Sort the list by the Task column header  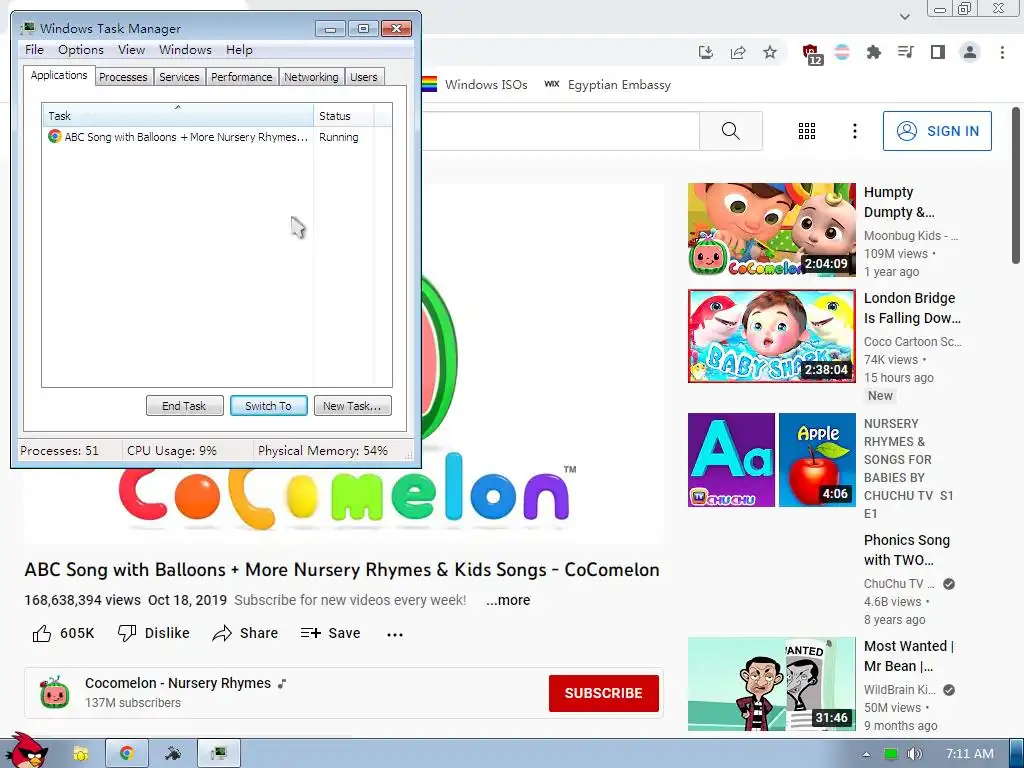click(x=178, y=116)
